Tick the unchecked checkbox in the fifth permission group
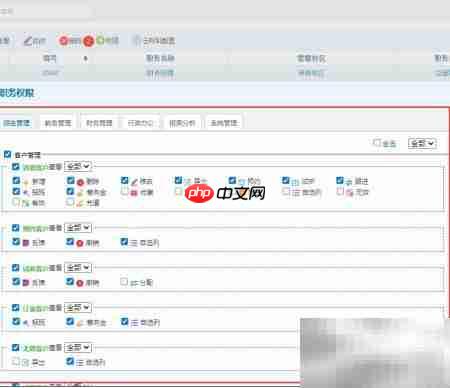 click(15, 361)
